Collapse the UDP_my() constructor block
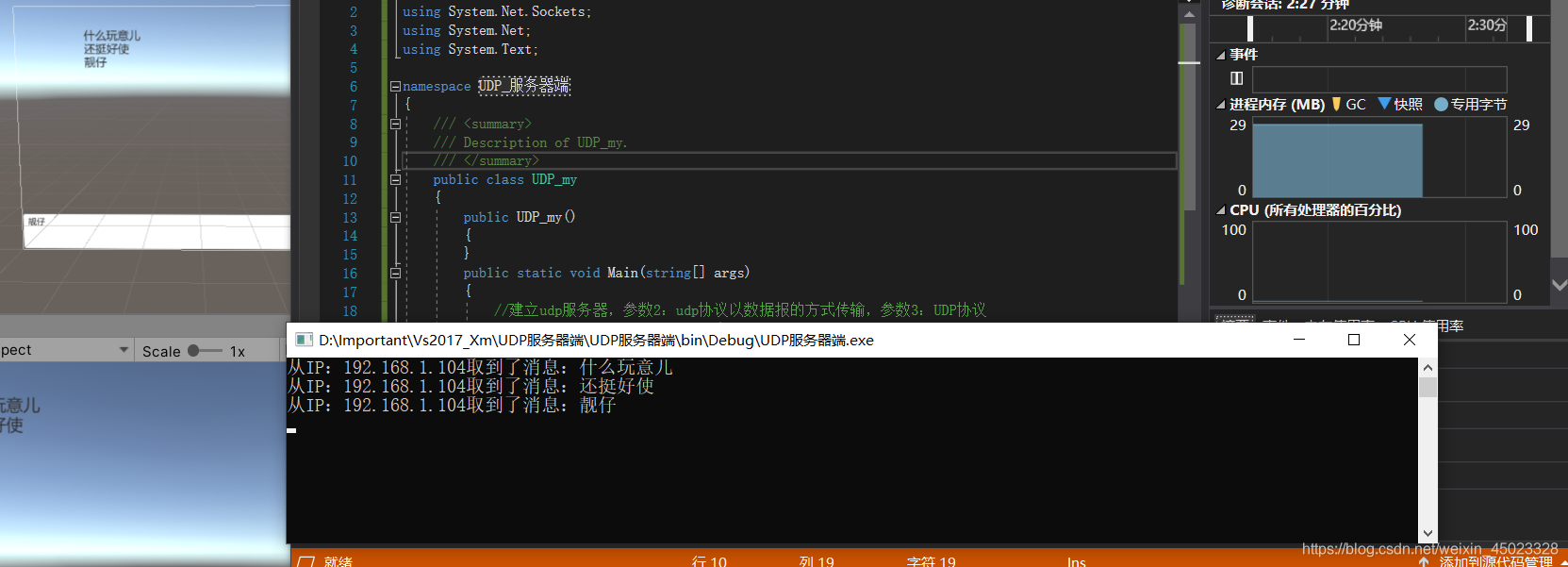Image resolution: width=1568 pixels, height=567 pixels. coord(395,217)
